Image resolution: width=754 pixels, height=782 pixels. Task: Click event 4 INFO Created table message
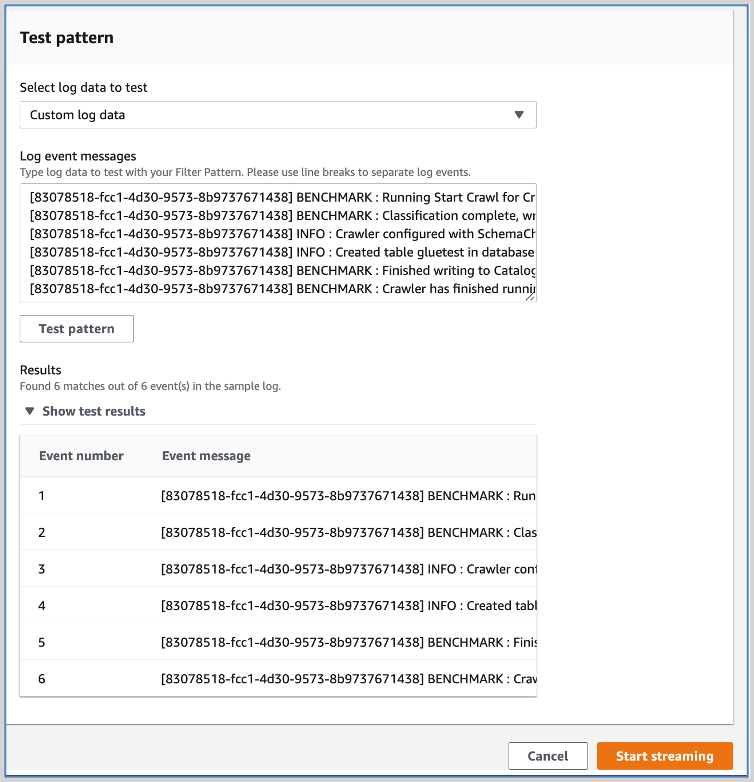(x=348, y=606)
